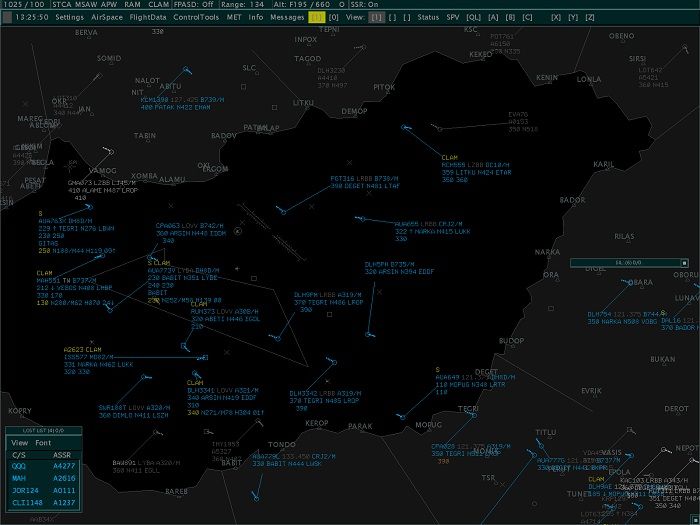This screenshot has height=525, width=700.
Task: Click the [Y] preset button
Action: coord(573,17)
